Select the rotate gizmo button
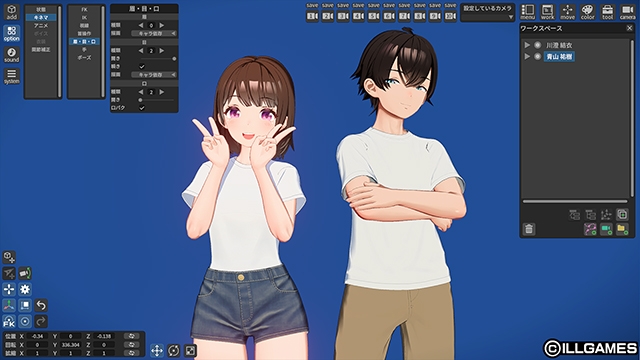The image size is (640, 360). [173, 350]
